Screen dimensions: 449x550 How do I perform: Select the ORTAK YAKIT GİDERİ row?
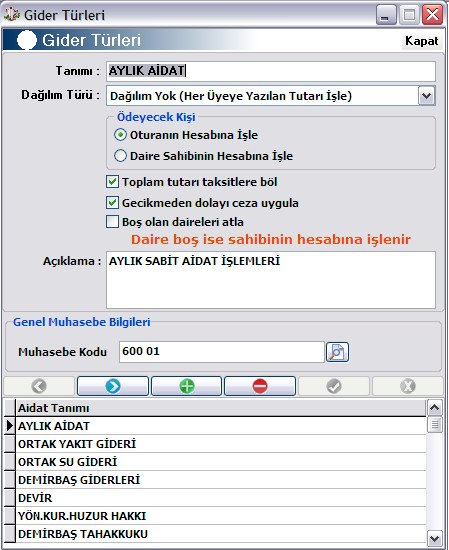[221, 444]
